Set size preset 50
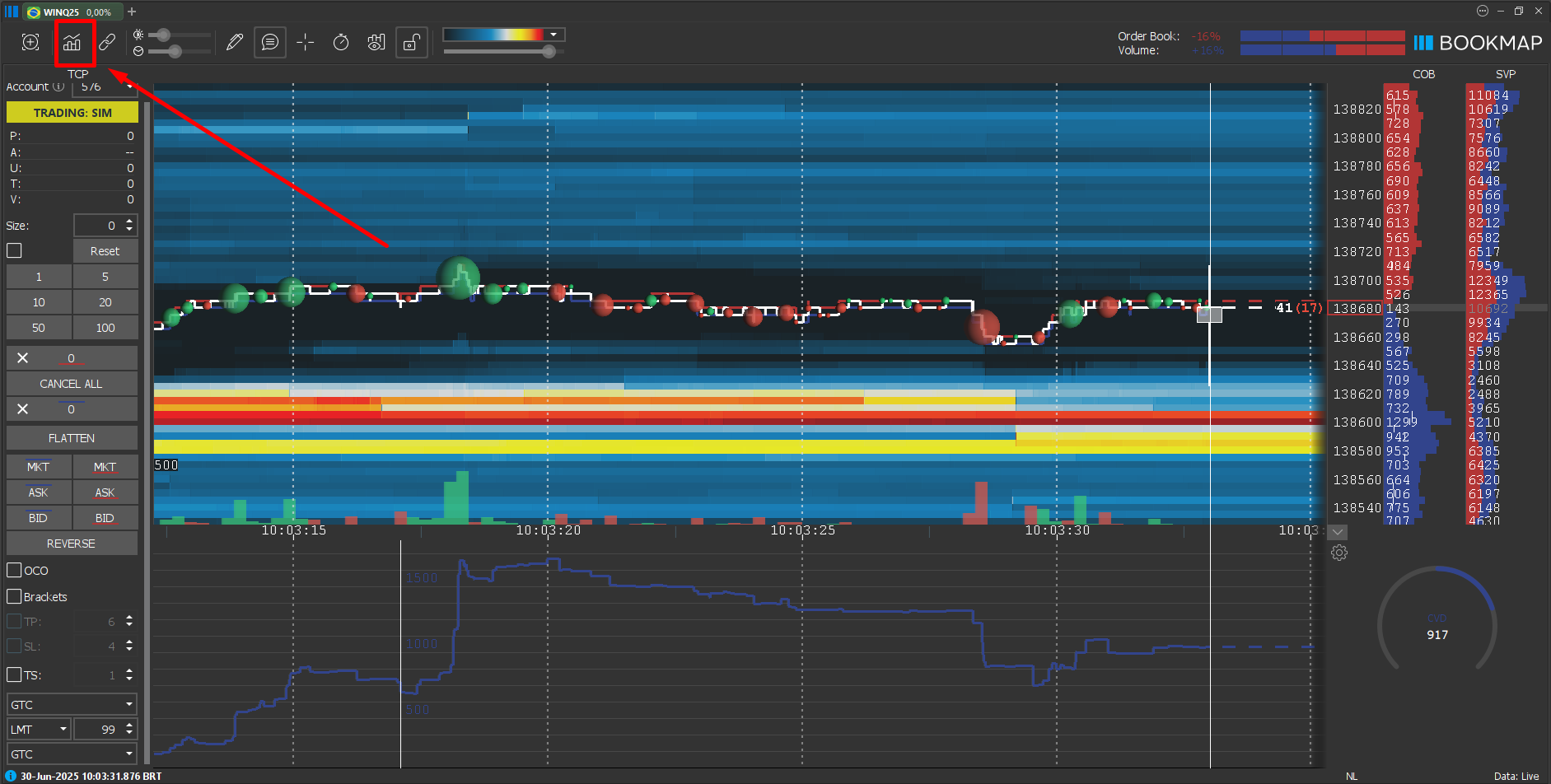This screenshot has height=784, width=1551. click(39, 328)
